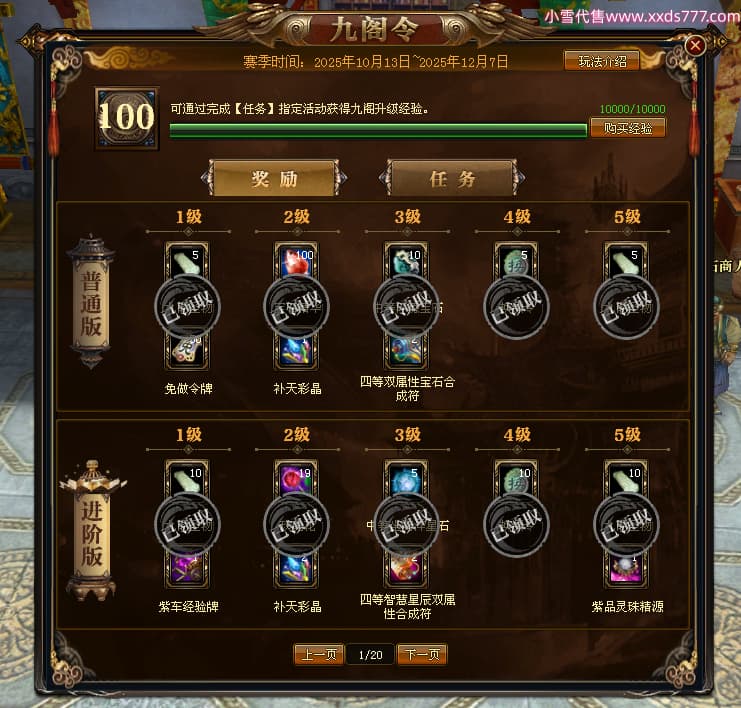
Task: Click the 四等双属性宝石合成符 item icon
Action: click(406, 351)
